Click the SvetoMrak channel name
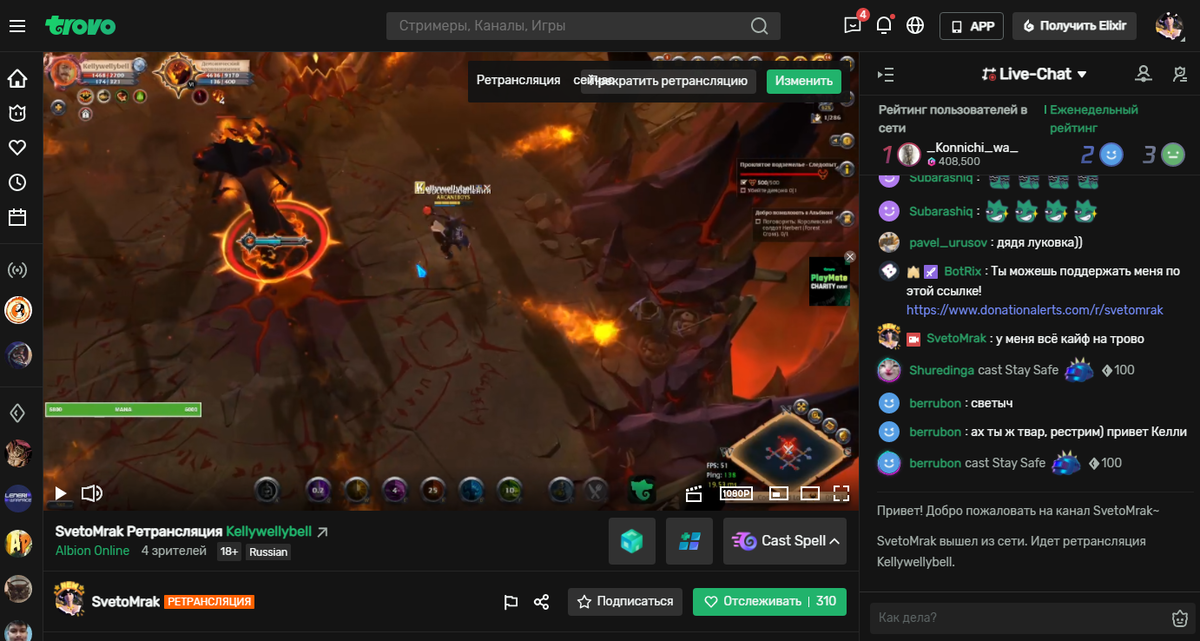 coord(126,602)
